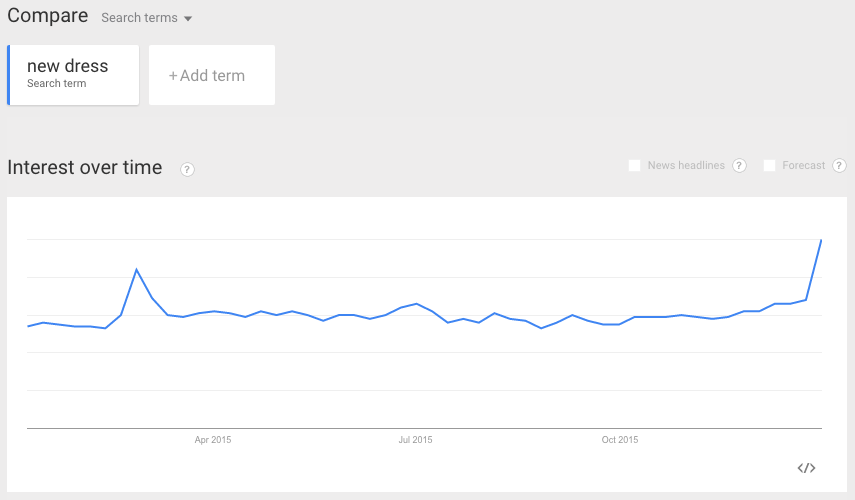Click the + Add term button
The height and width of the screenshot is (500, 855).
(x=212, y=75)
